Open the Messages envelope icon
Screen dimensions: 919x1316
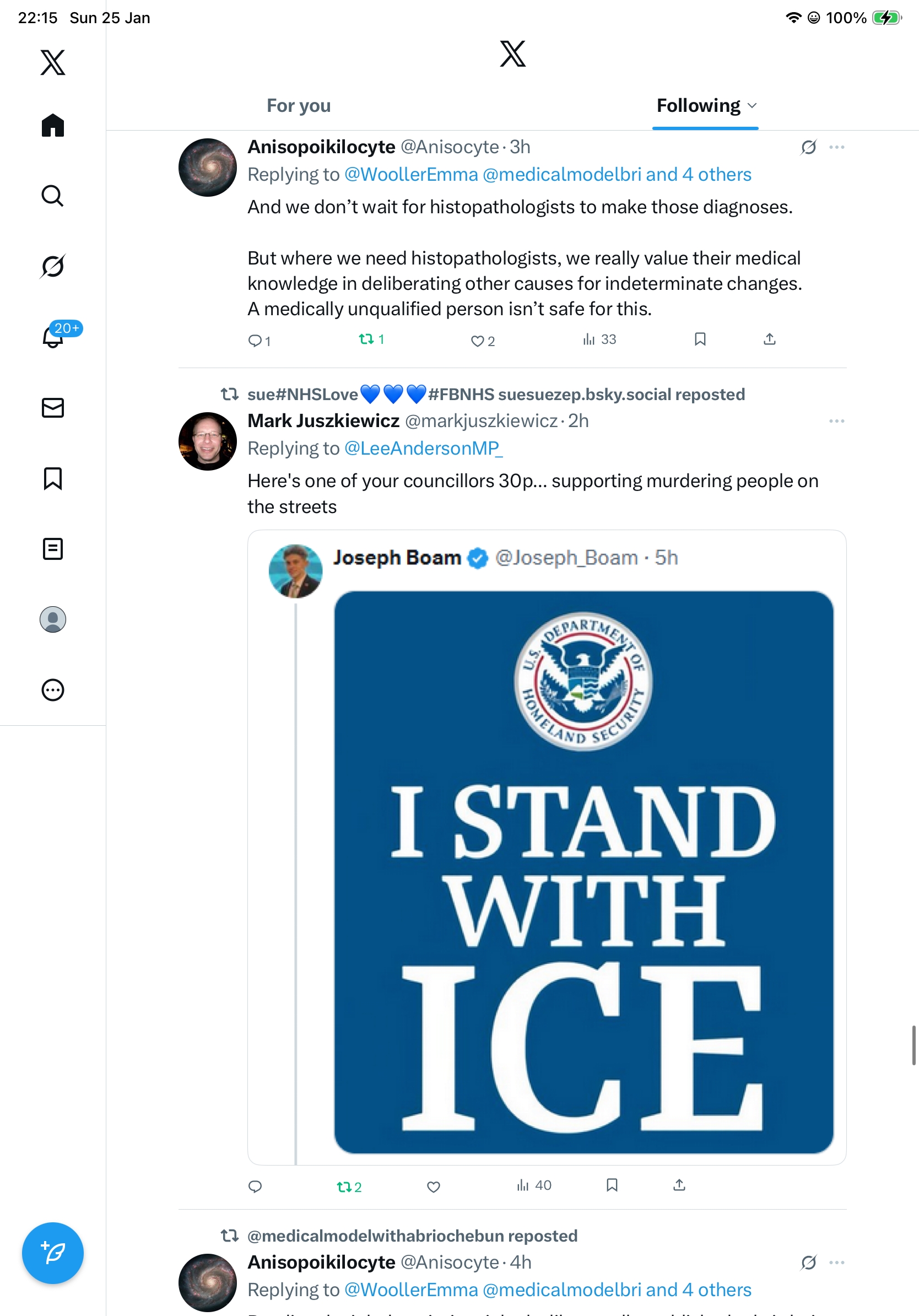tap(53, 407)
